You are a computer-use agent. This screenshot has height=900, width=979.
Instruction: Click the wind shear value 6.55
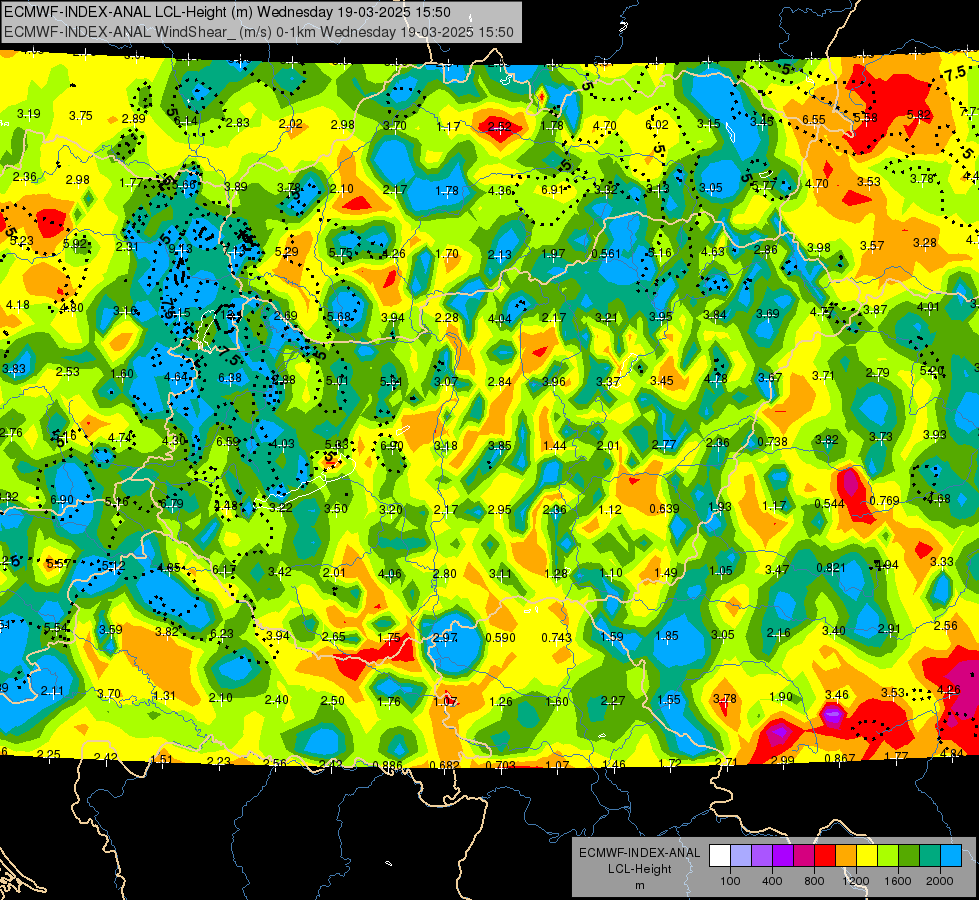(x=814, y=119)
